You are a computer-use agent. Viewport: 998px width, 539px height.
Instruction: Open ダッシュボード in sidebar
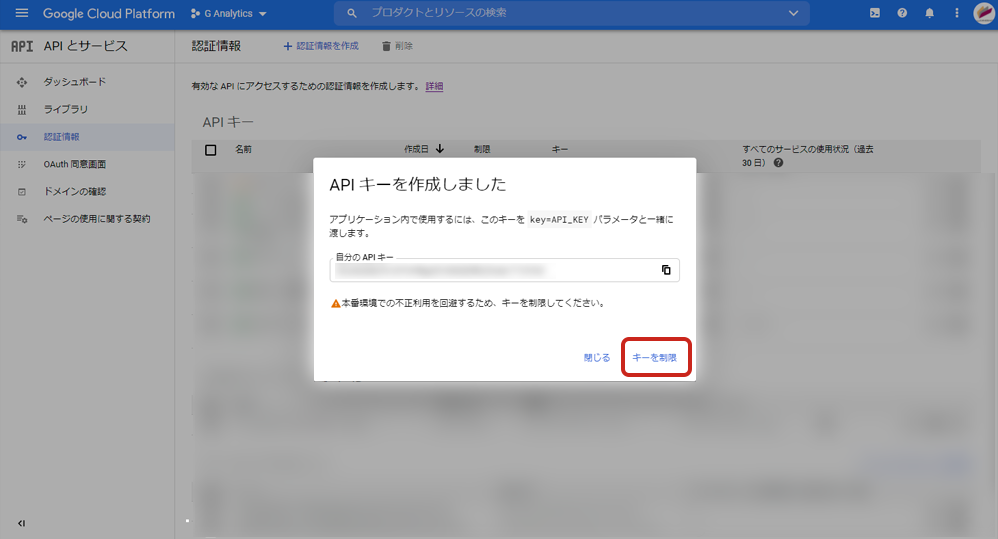tap(74, 82)
